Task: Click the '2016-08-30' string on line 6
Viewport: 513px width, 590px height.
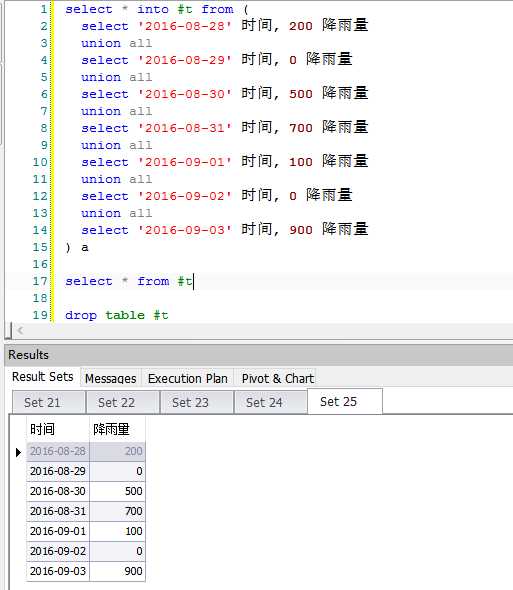Action: (184, 94)
